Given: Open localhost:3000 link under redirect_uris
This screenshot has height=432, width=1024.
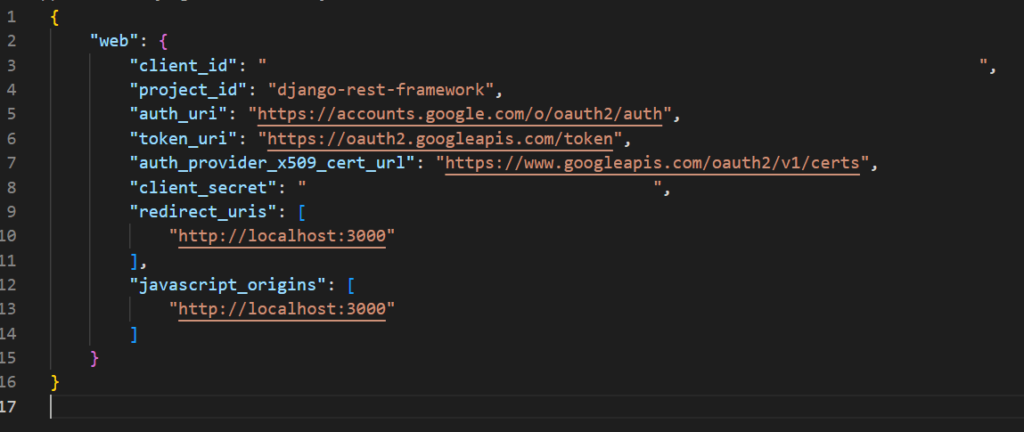Looking at the screenshot, I should click(x=282, y=236).
